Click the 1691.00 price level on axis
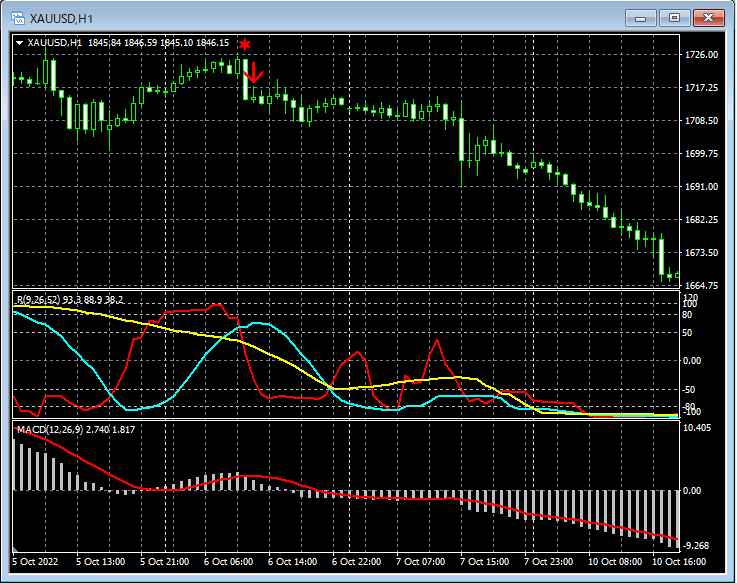Screen dimensions: 737x583 (x=703, y=187)
